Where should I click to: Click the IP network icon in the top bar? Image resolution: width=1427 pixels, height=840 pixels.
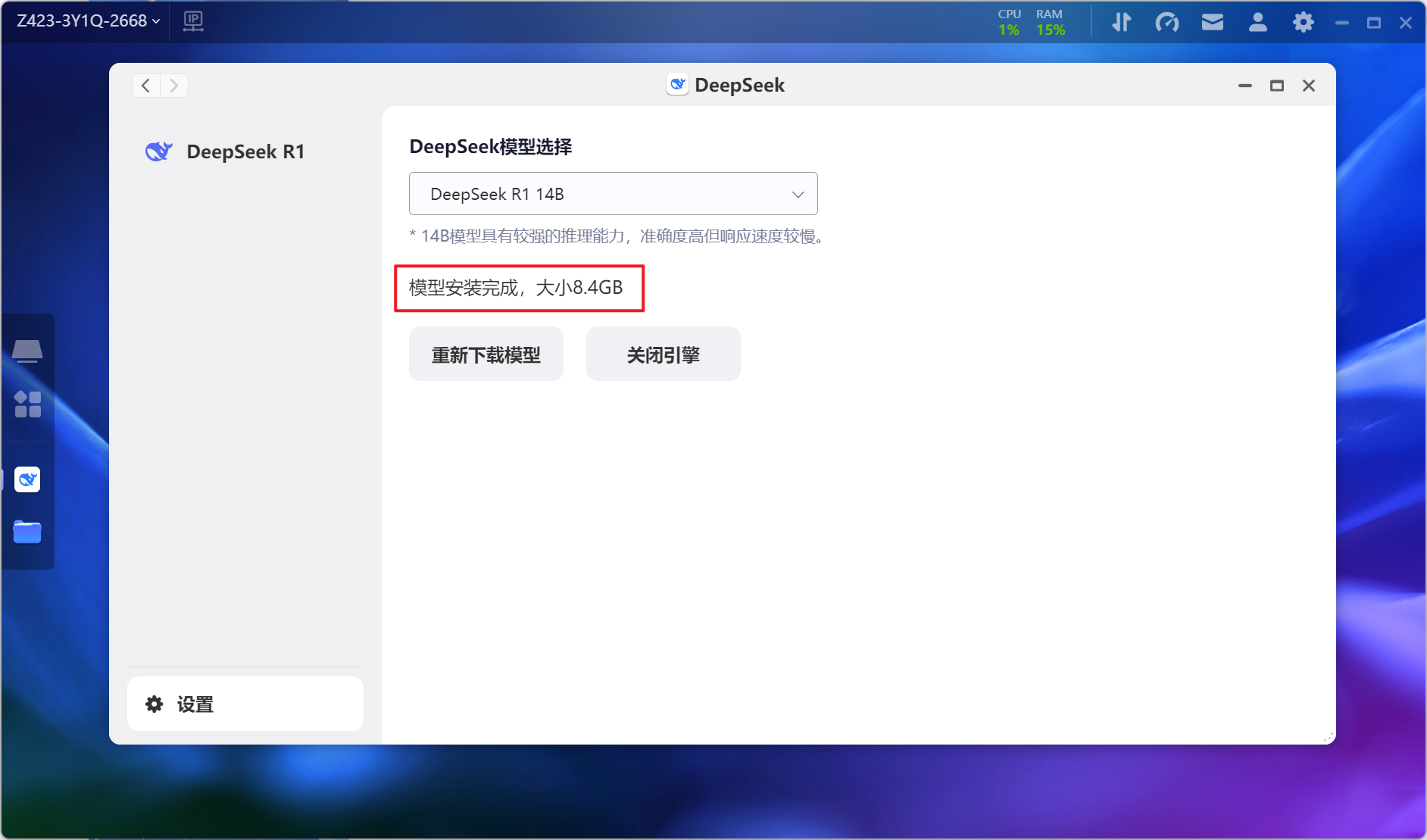point(193,21)
